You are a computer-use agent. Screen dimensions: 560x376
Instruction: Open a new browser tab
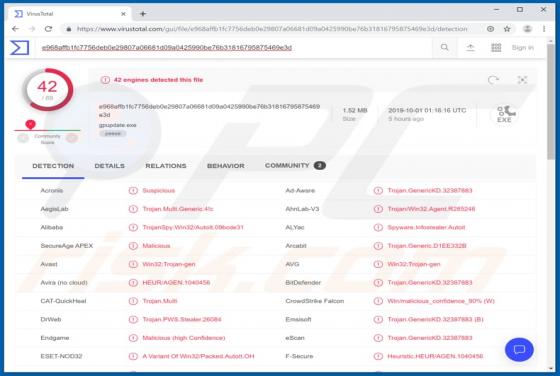click(143, 14)
